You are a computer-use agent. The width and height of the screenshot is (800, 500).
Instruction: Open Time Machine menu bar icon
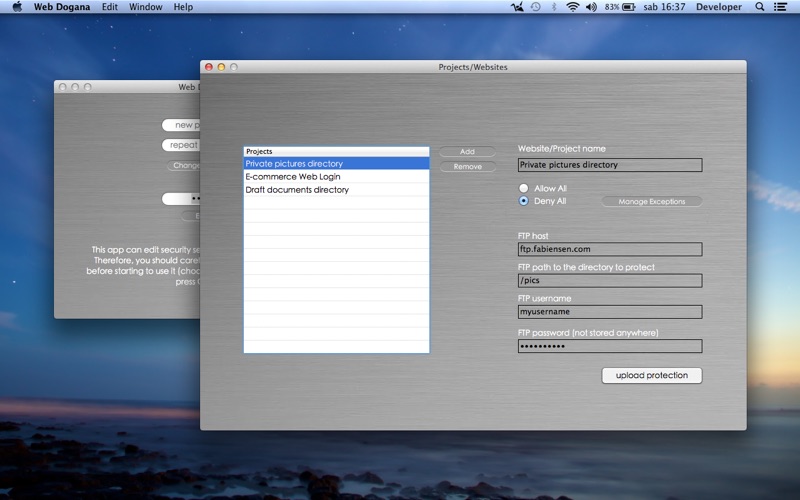tap(535, 7)
